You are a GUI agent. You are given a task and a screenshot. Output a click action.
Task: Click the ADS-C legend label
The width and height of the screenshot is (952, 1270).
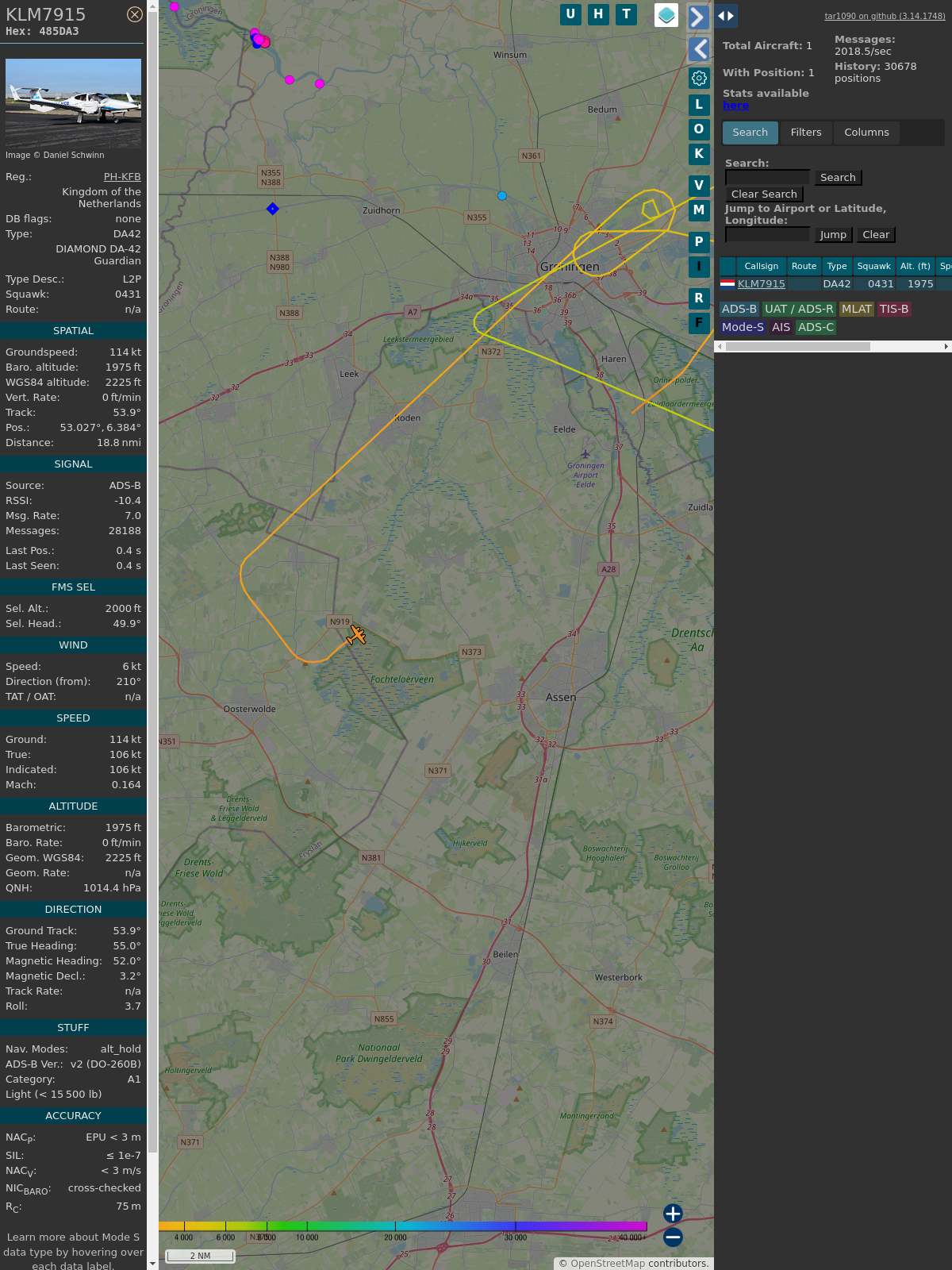point(816,327)
